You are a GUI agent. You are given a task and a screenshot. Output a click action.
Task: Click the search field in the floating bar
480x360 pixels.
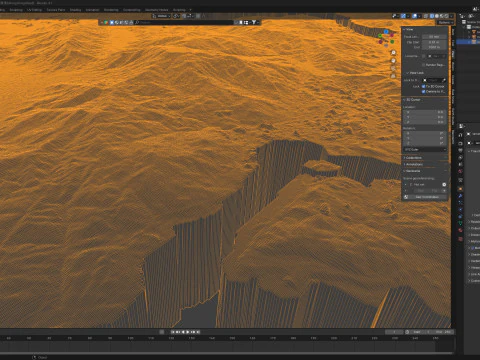coord(185,22)
